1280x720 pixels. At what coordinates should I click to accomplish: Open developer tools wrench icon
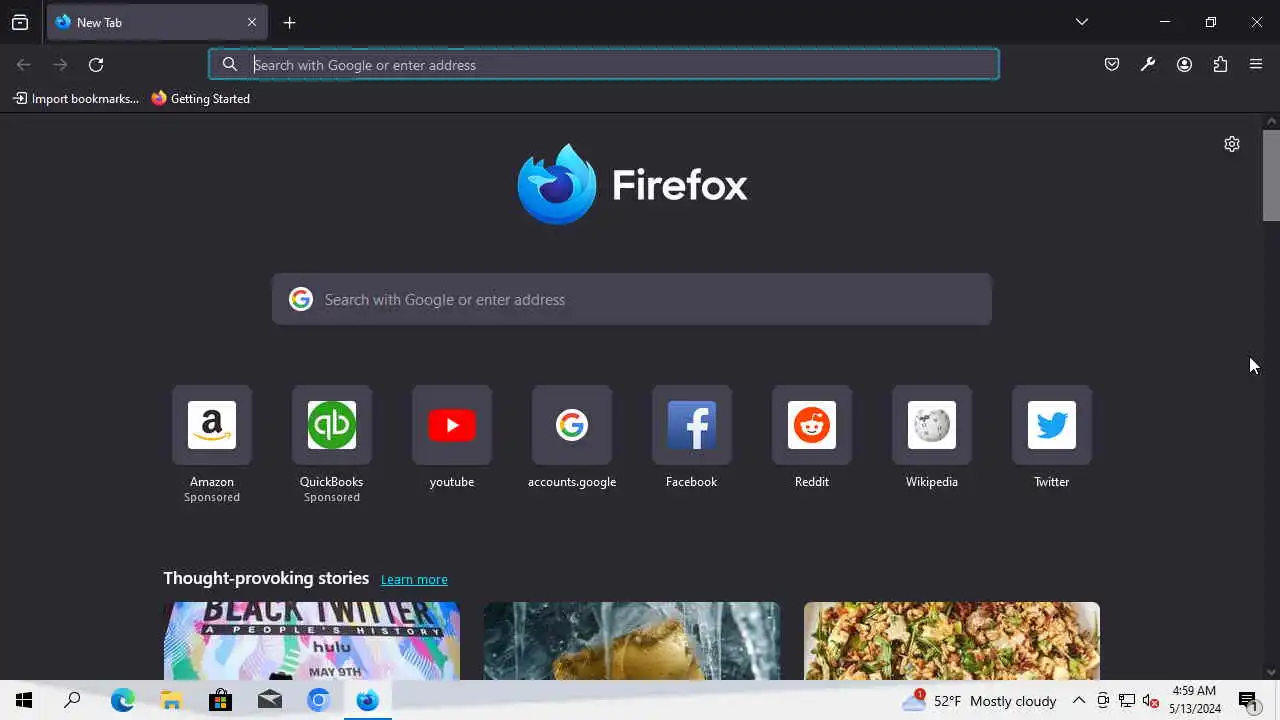point(1148,65)
